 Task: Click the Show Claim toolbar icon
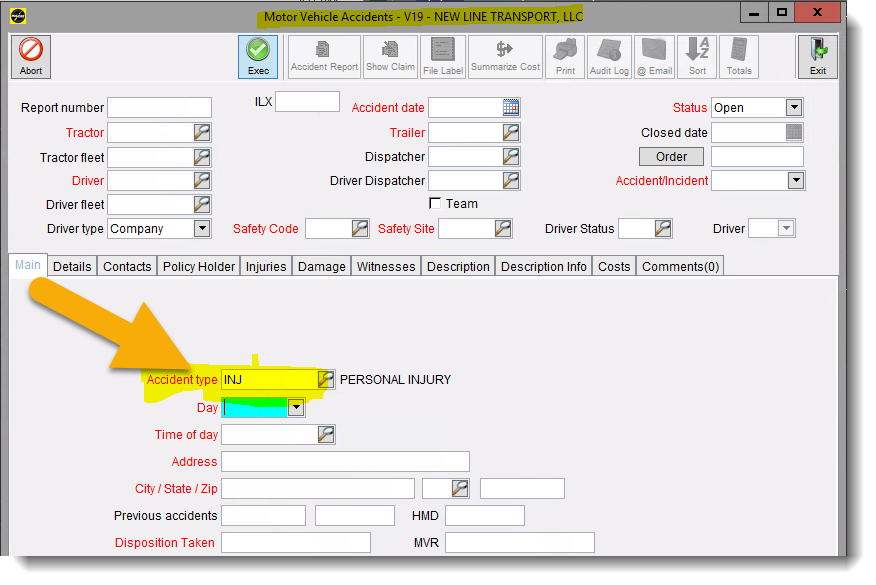[390, 56]
